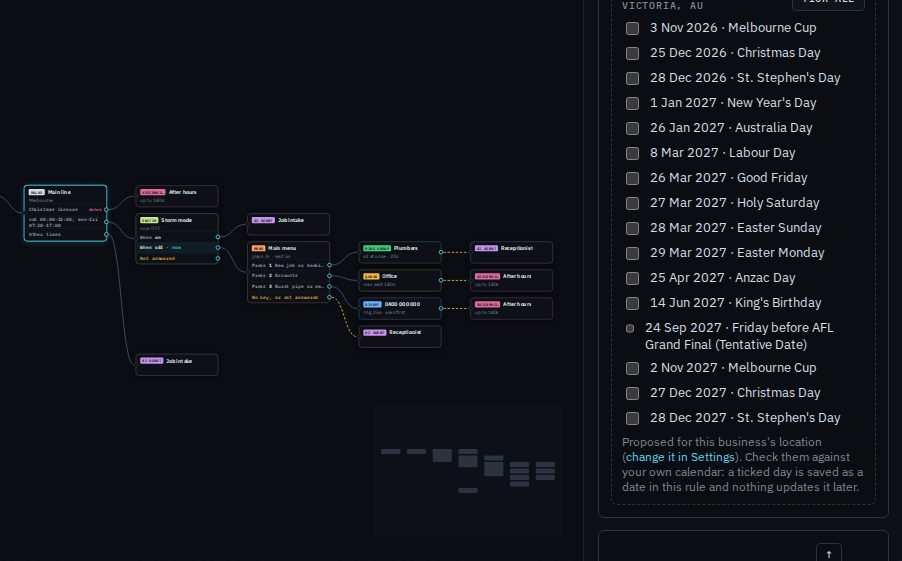The image size is (902, 561).
Task: Click the 'Press 1' output port on Main menu
Action: pos(330,265)
